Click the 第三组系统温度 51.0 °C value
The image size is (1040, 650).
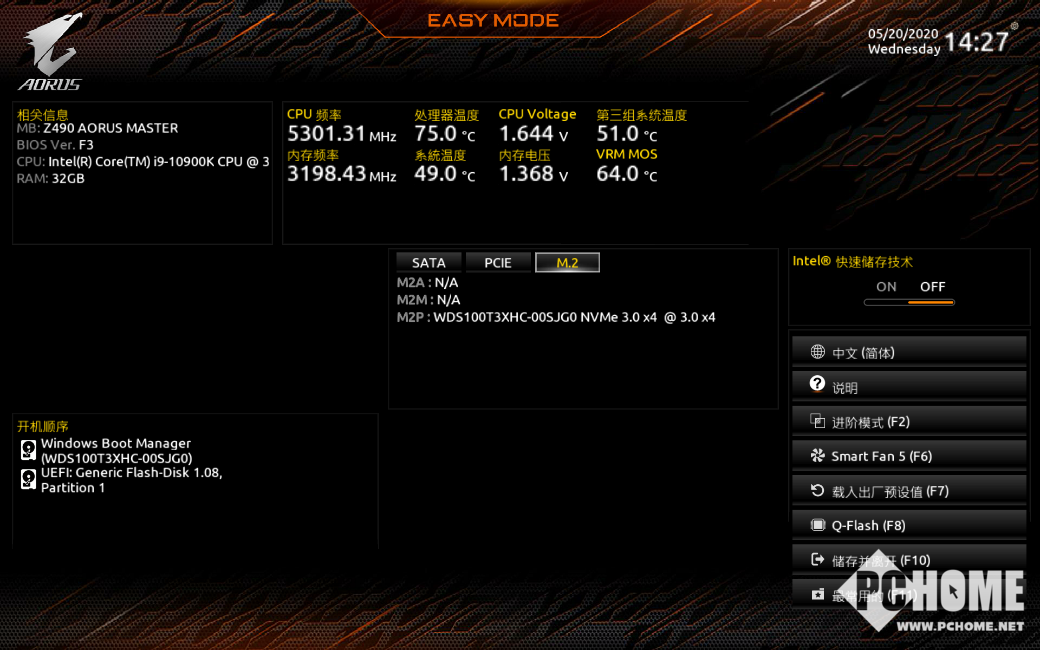[x=627, y=134]
